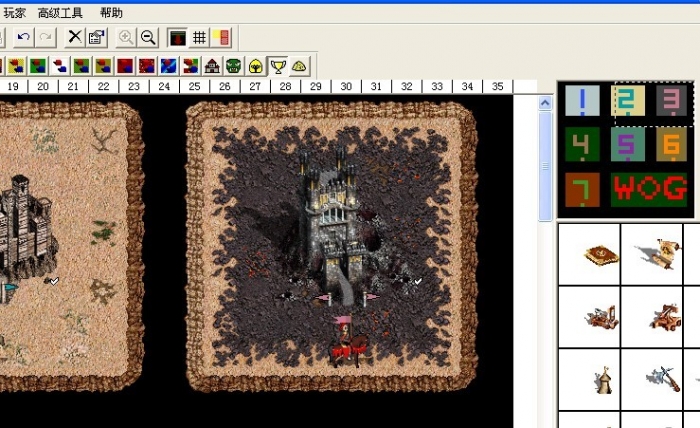Click ruler column number 35
The image size is (700, 428).
[x=497, y=86]
